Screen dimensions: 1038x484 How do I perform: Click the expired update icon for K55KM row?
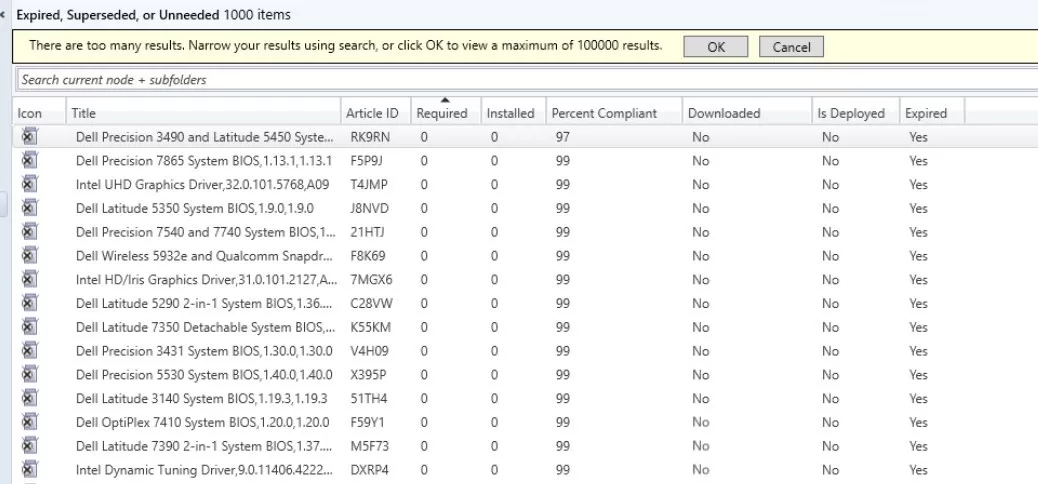[28, 327]
